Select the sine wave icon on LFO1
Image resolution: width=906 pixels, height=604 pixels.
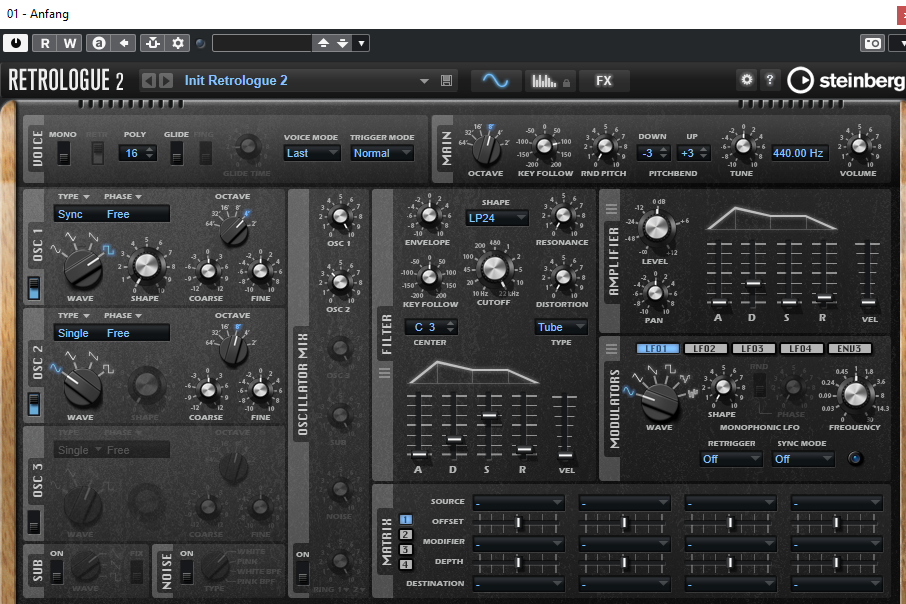coord(628,392)
